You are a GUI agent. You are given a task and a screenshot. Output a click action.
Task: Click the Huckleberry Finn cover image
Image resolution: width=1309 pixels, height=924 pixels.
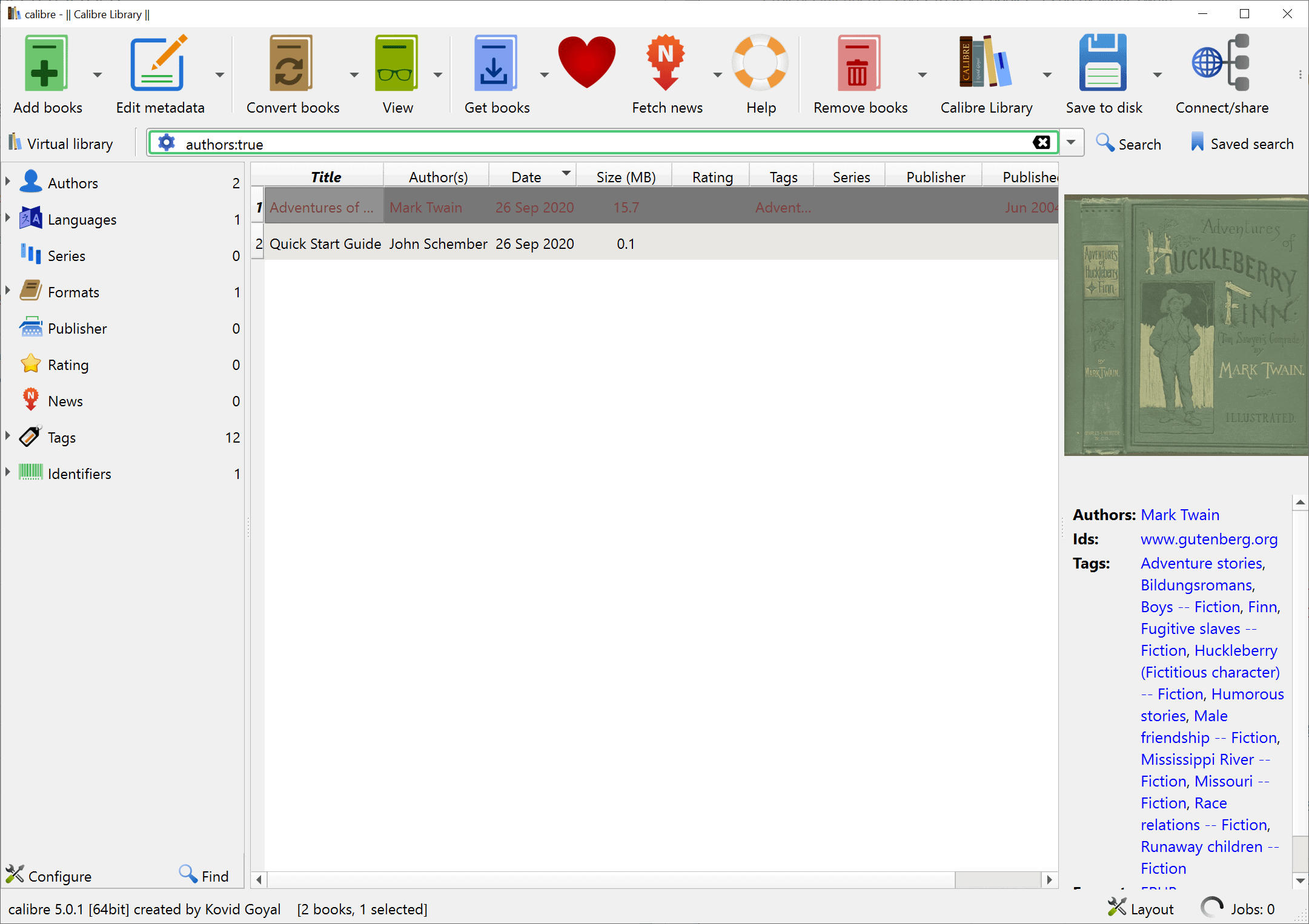tap(1186, 325)
